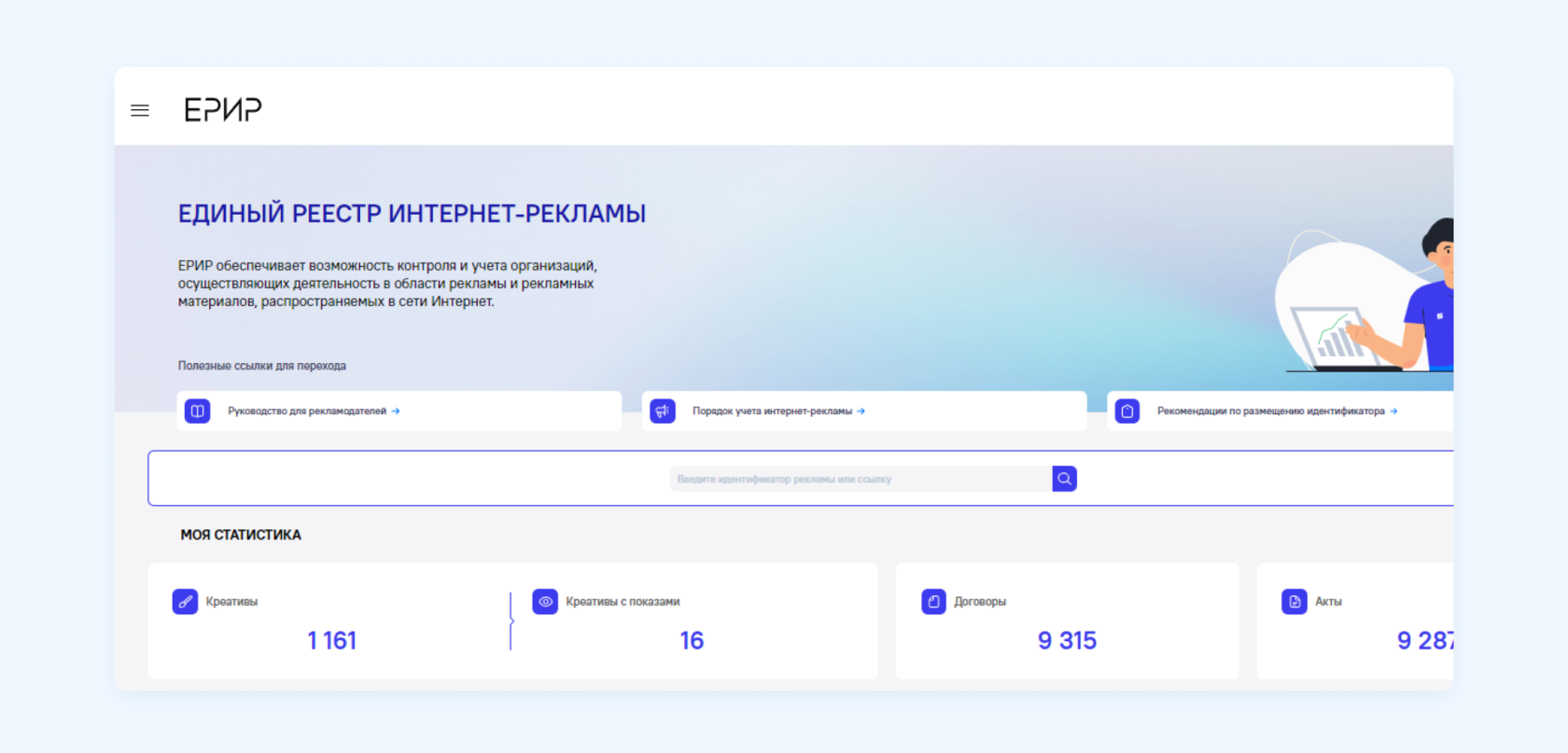Click the МОЯ СТАТИСТИКА heading
Image resolution: width=1568 pixels, height=753 pixels.
[241, 535]
